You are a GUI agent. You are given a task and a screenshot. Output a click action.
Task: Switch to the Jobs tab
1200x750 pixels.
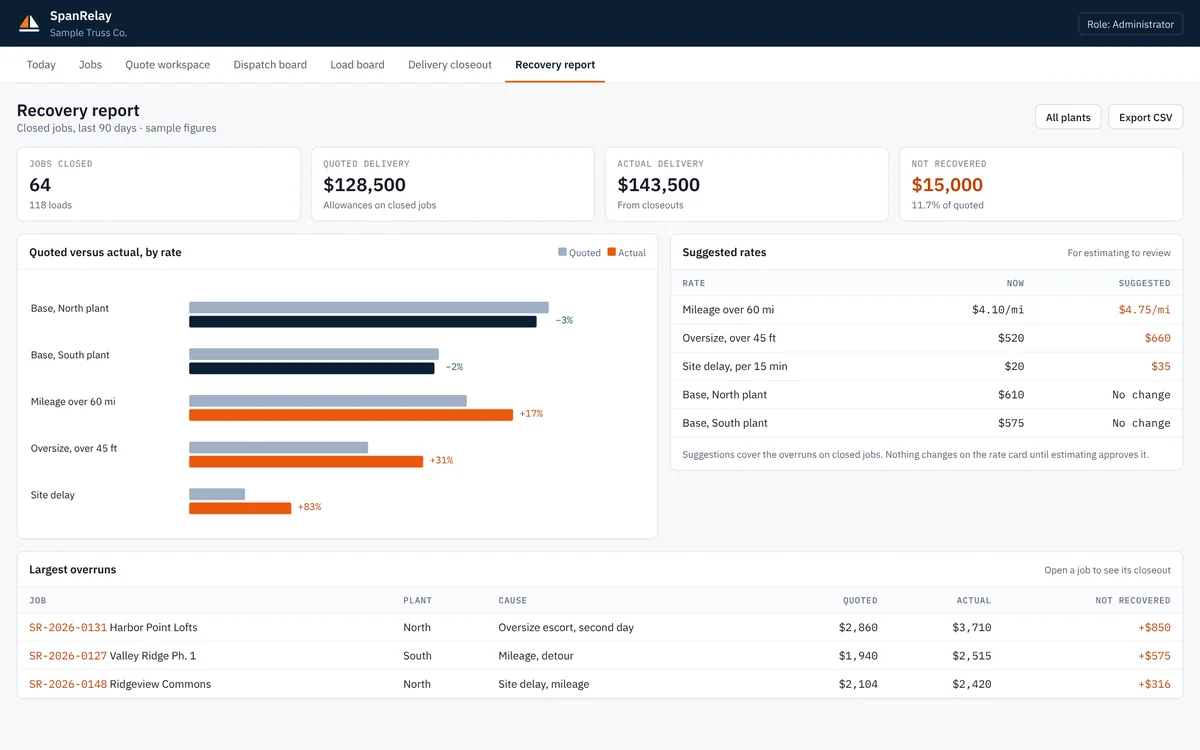click(90, 65)
